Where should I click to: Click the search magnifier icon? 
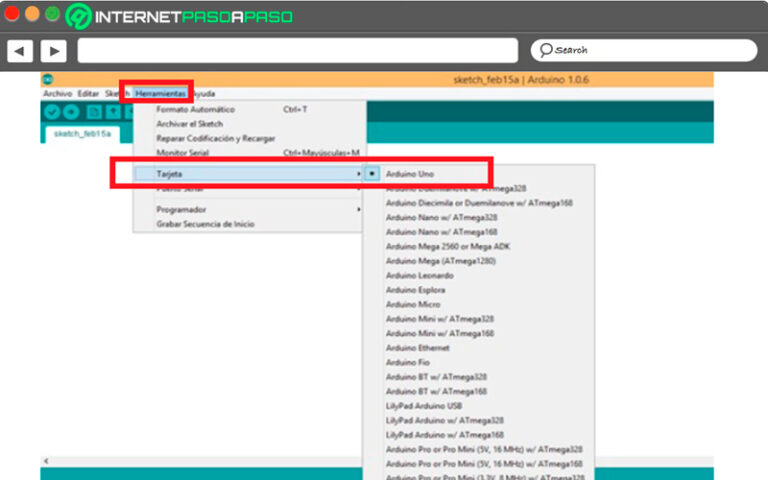(545, 50)
